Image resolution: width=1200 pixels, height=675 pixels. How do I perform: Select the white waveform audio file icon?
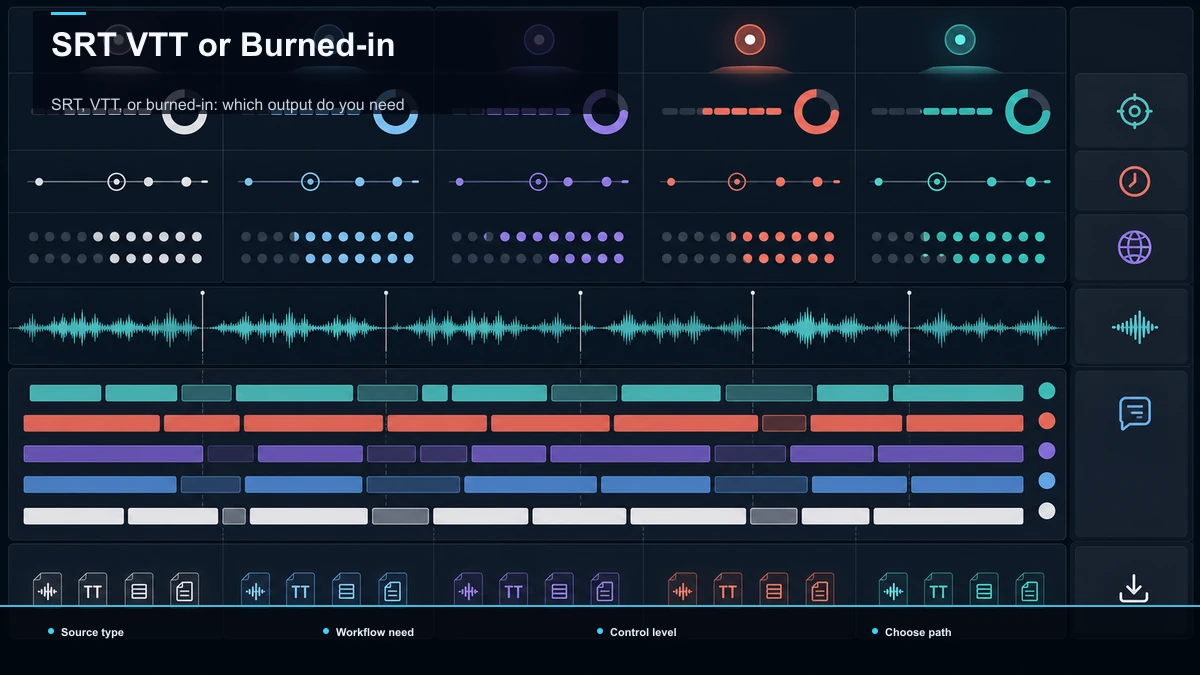(x=47, y=590)
